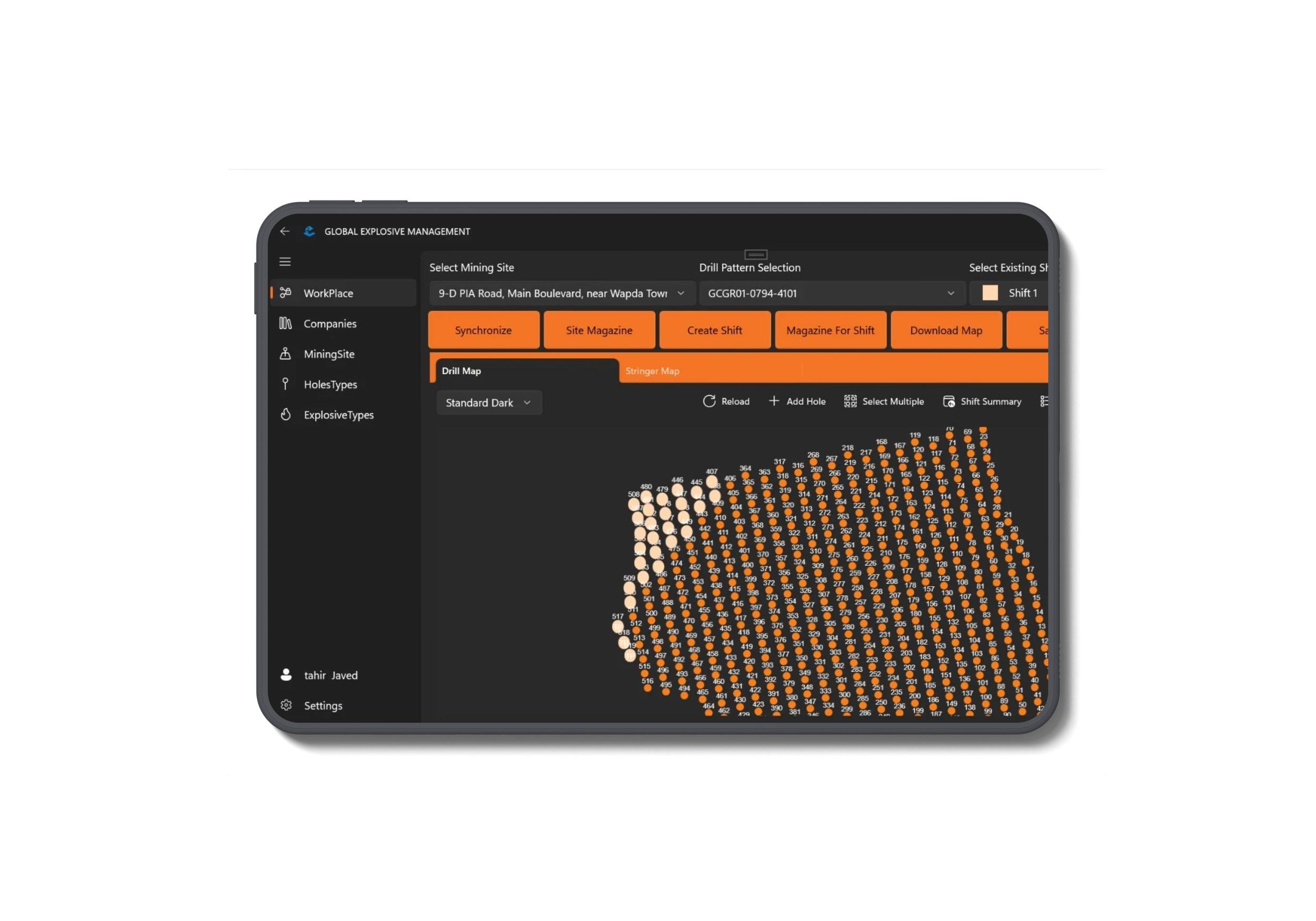
Task: Click the Select Multiple icon
Action: click(x=850, y=401)
